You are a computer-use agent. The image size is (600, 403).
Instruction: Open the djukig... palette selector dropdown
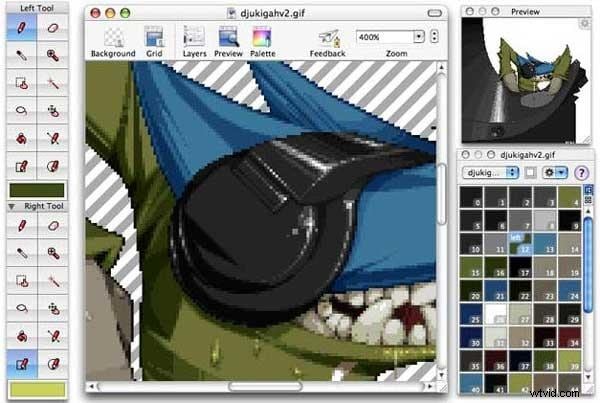[491, 173]
